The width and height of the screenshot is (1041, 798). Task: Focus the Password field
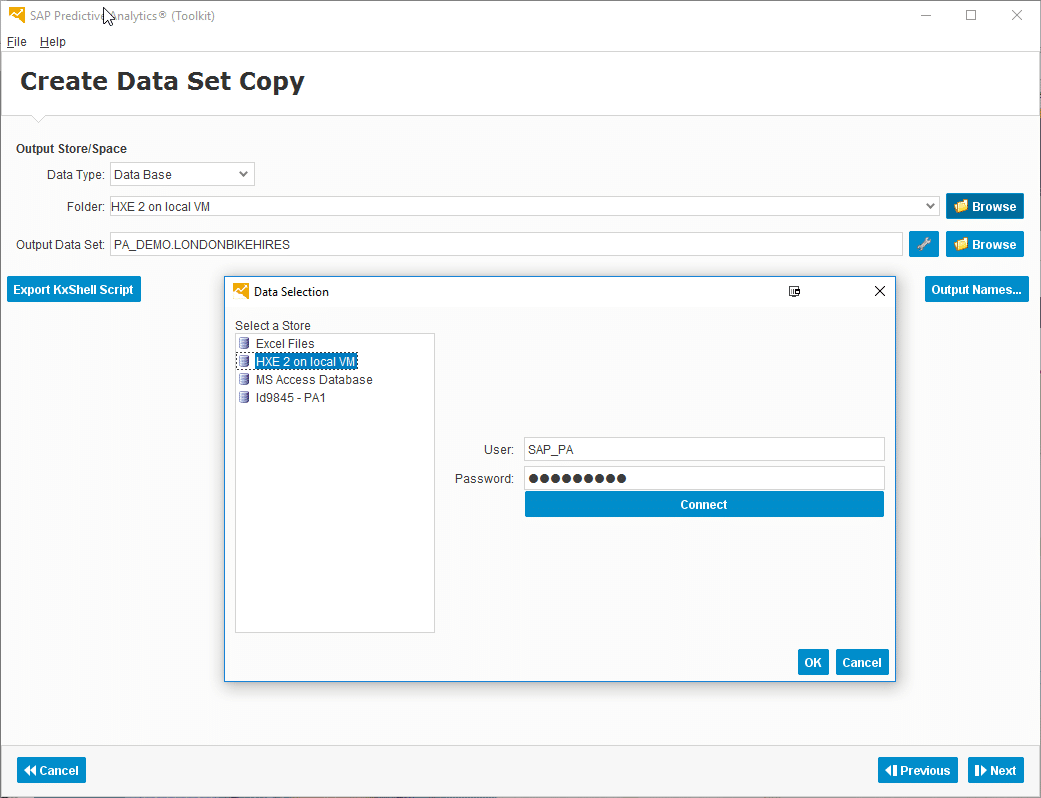coord(704,478)
